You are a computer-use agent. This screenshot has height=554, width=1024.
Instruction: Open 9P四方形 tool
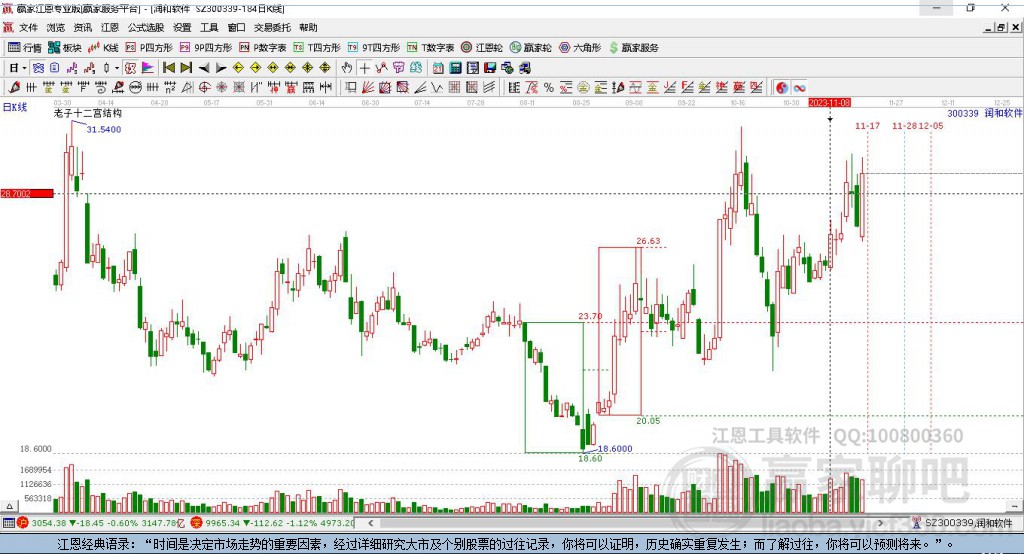pos(206,48)
